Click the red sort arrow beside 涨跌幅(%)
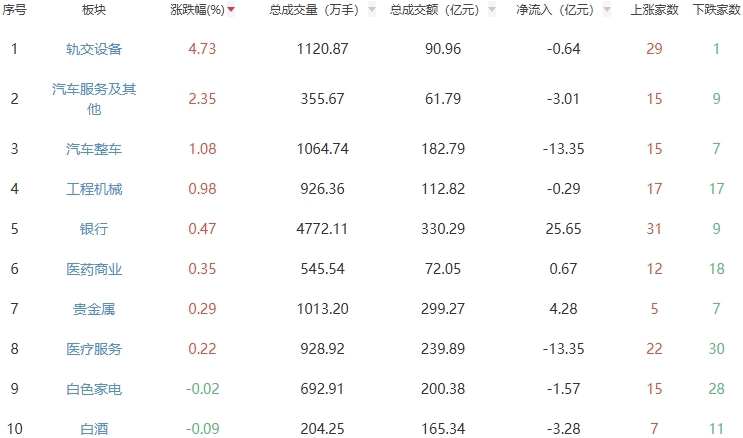The image size is (743, 438). pyautogui.click(x=232, y=10)
